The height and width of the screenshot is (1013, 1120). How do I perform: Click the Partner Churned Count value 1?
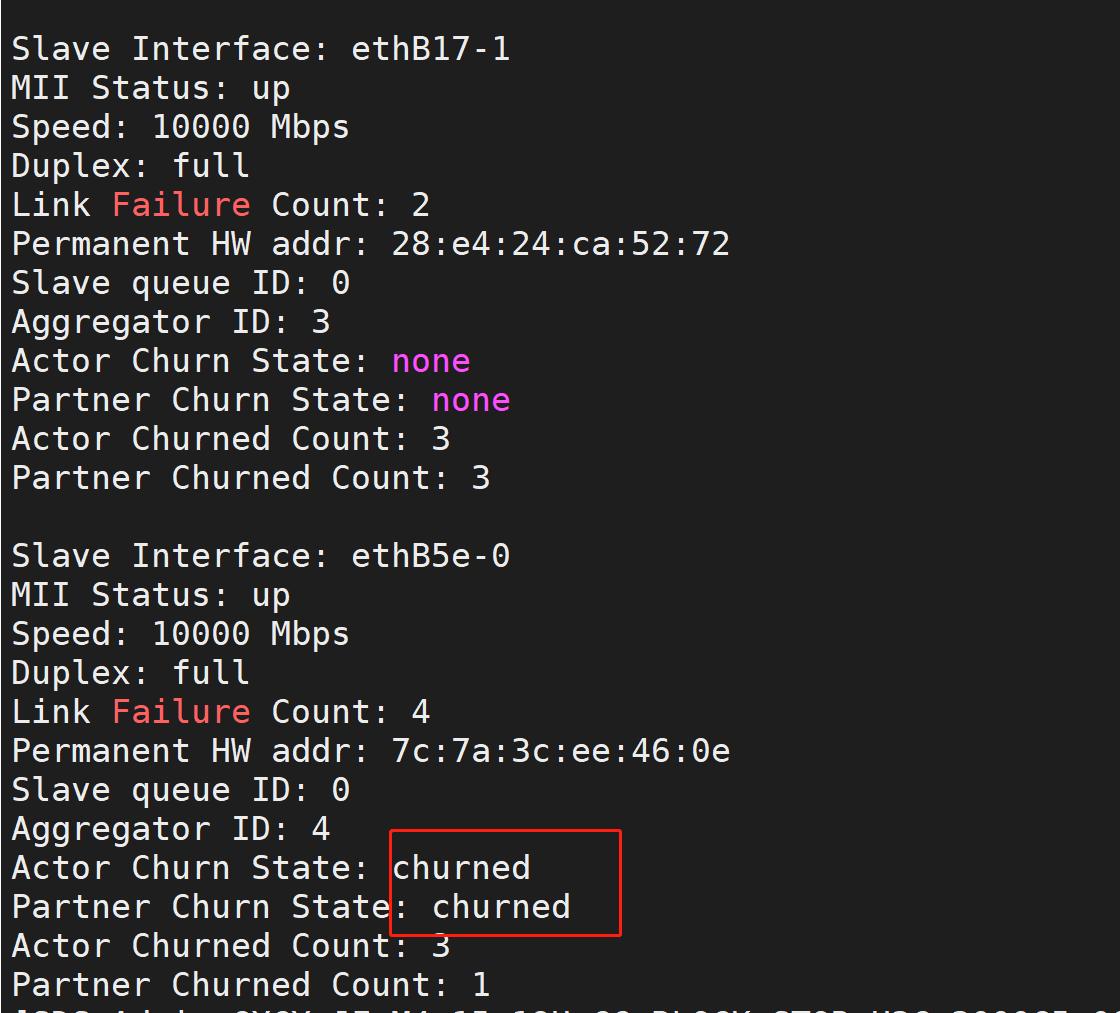click(481, 985)
